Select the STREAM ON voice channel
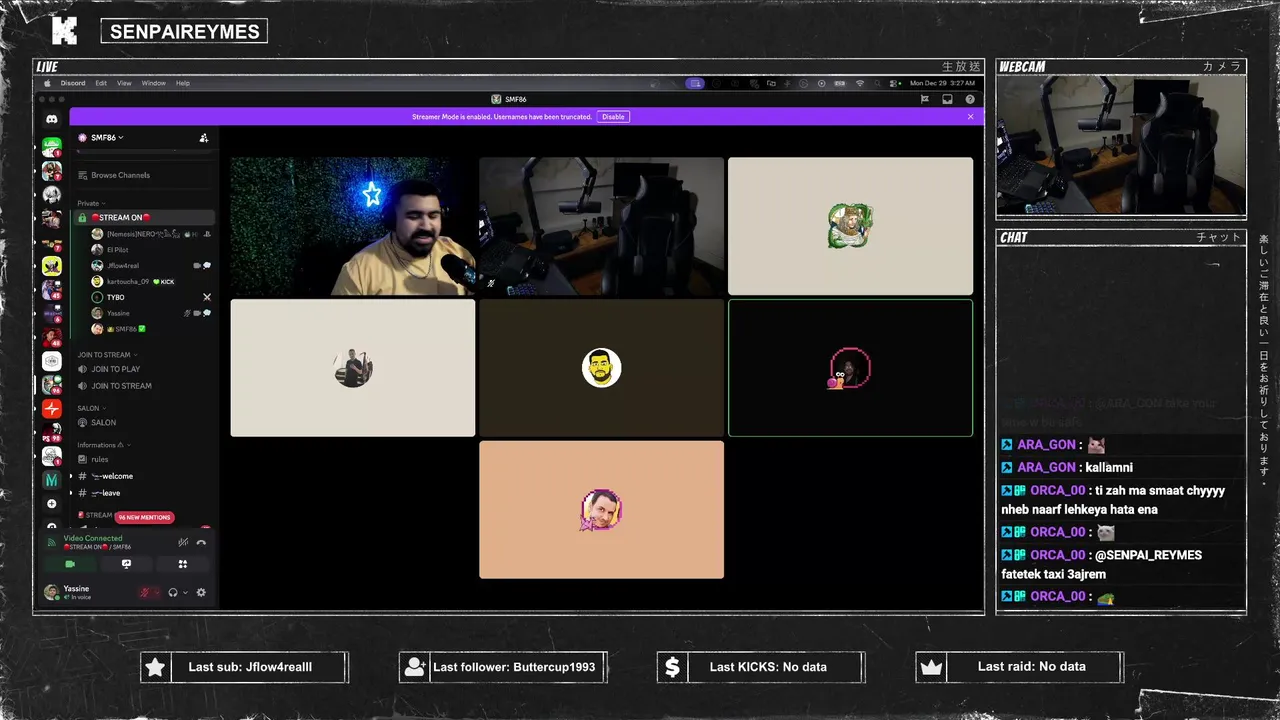Viewport: 1280px width, 720px height. (144, 217)
